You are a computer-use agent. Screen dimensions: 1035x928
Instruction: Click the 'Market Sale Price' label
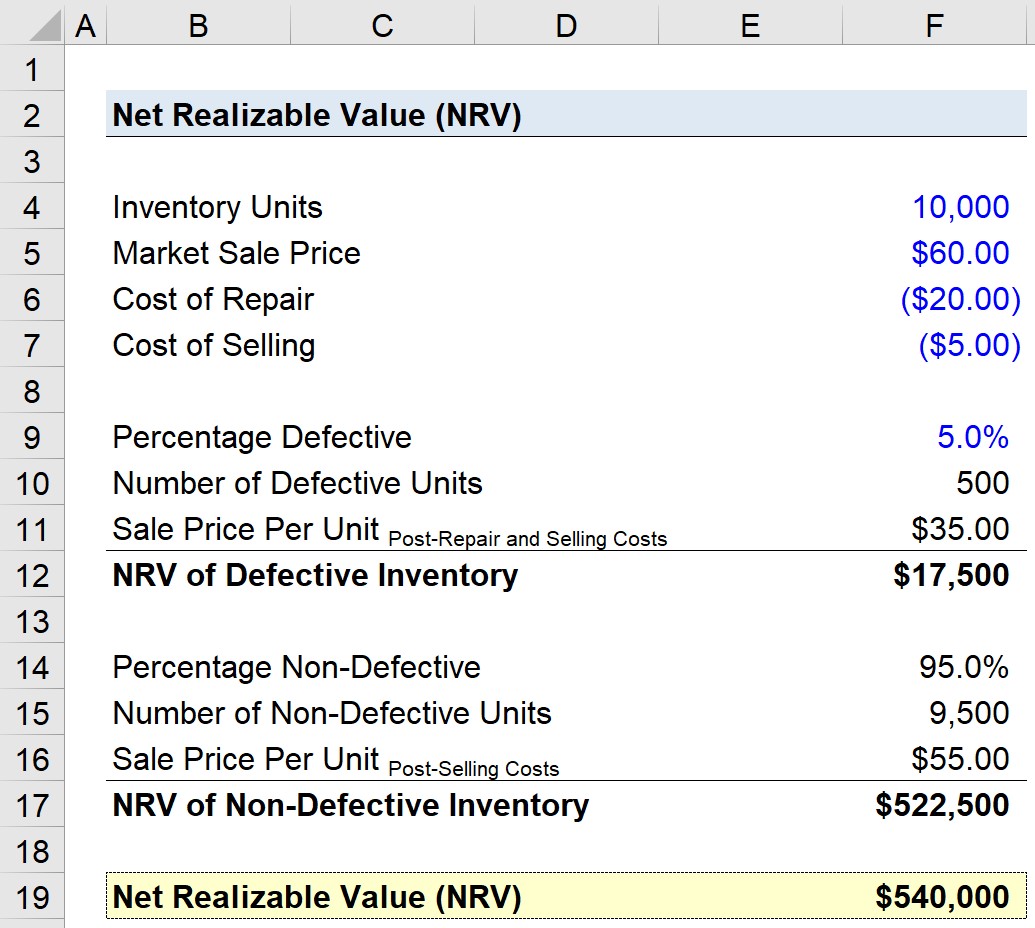[236, 253]
